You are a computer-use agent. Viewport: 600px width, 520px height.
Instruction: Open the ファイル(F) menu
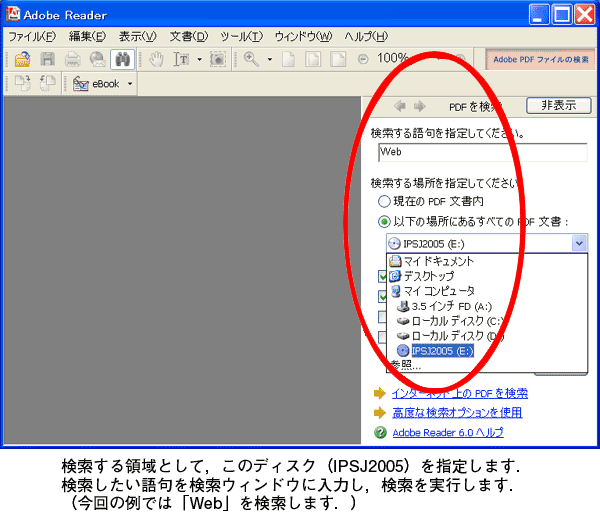pos(32,37)
